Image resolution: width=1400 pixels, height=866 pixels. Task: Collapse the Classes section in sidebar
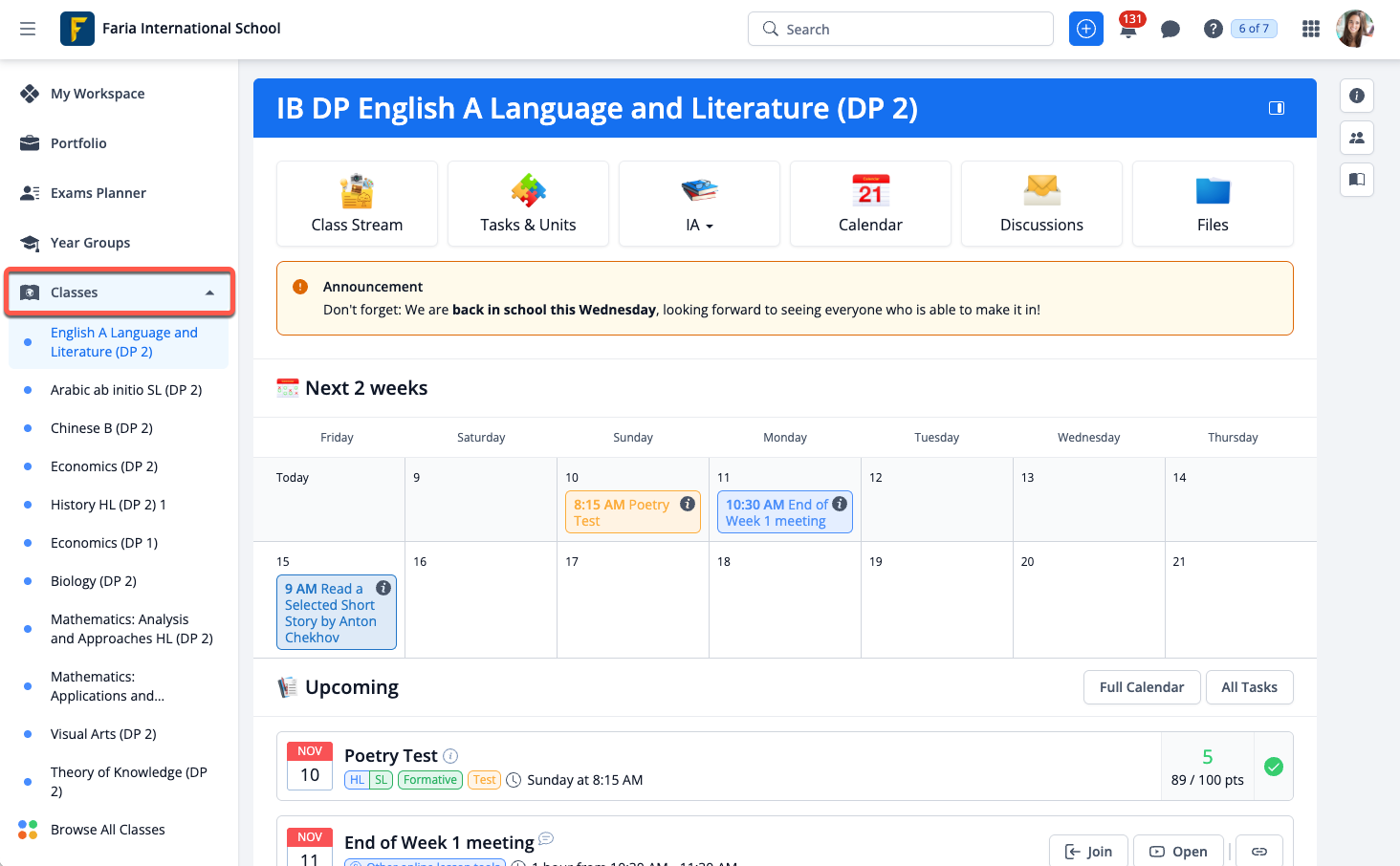point(209,292)
